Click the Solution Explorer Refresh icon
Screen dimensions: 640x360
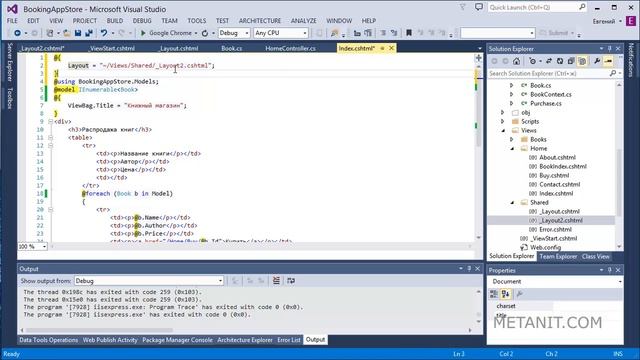click(560, 61)
